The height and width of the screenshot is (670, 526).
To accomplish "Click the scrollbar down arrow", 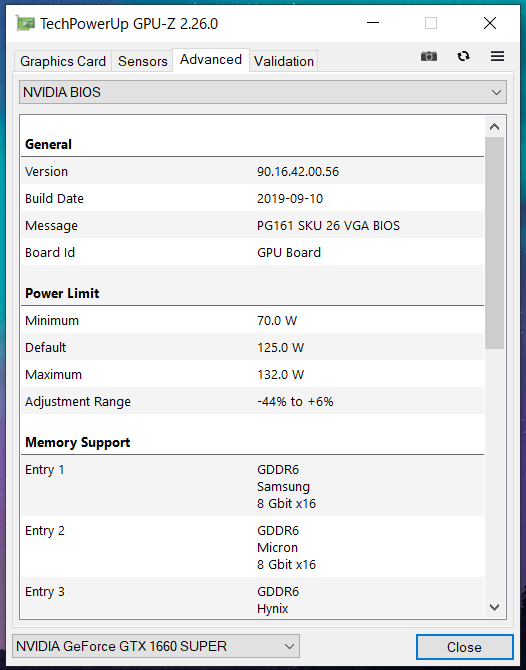I will point(495,607).
